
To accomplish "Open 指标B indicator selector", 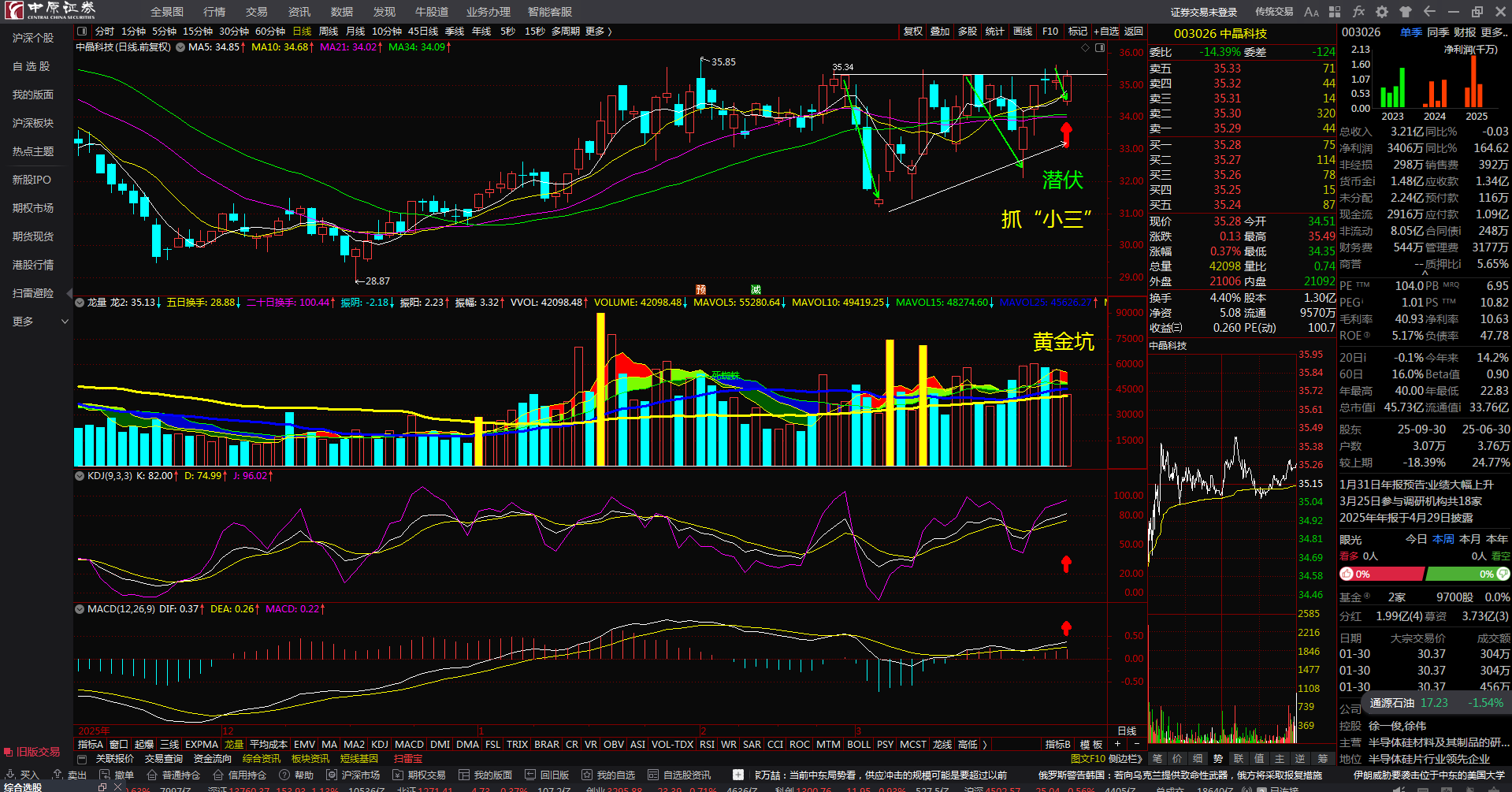I will click(1058, 744).
